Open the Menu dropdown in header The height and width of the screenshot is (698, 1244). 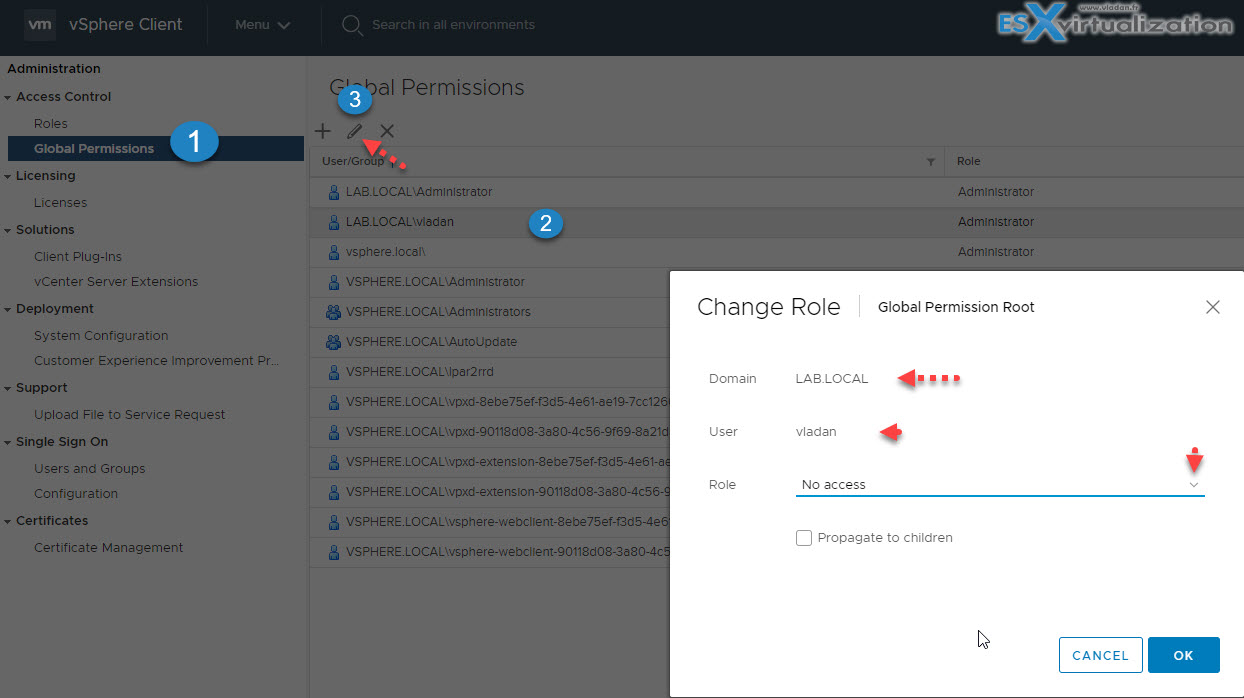[262, 24]
